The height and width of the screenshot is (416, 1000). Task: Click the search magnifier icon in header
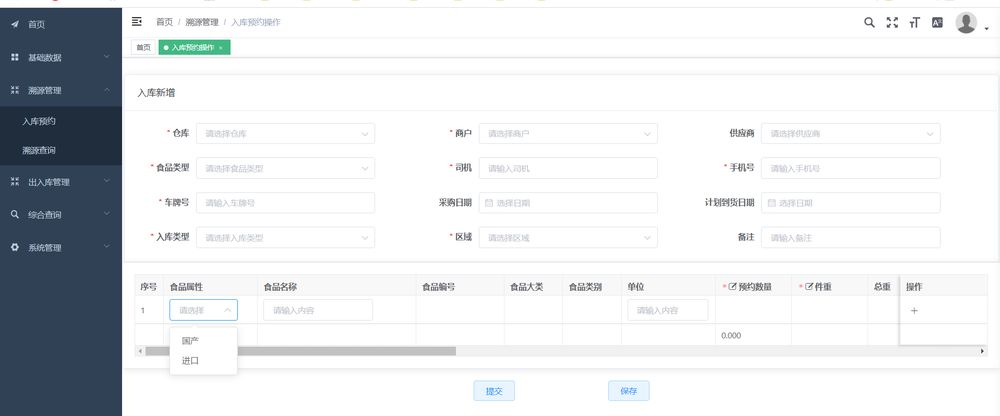[x=869, y=22]
